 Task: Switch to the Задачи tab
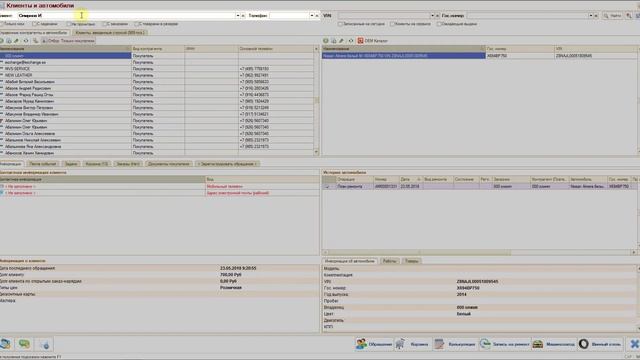coord(71,164)
